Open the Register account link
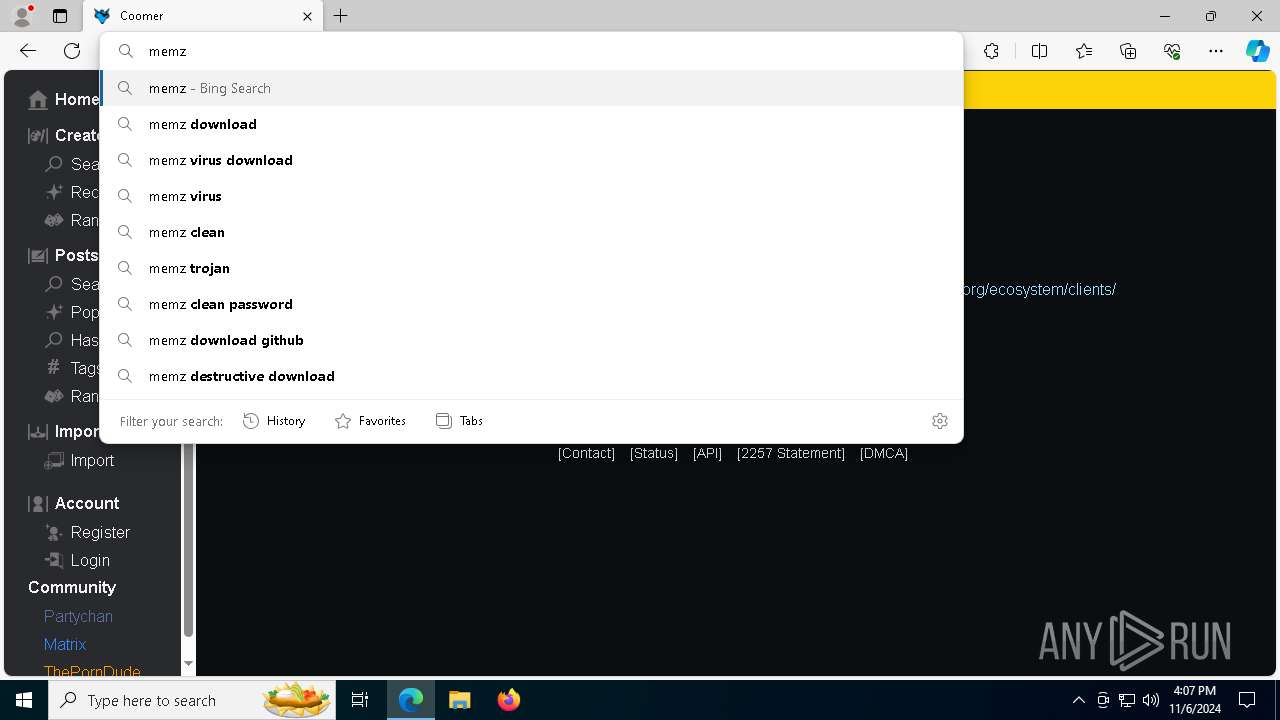This screenshot has width=1280, height=720. tap(88, 532)
